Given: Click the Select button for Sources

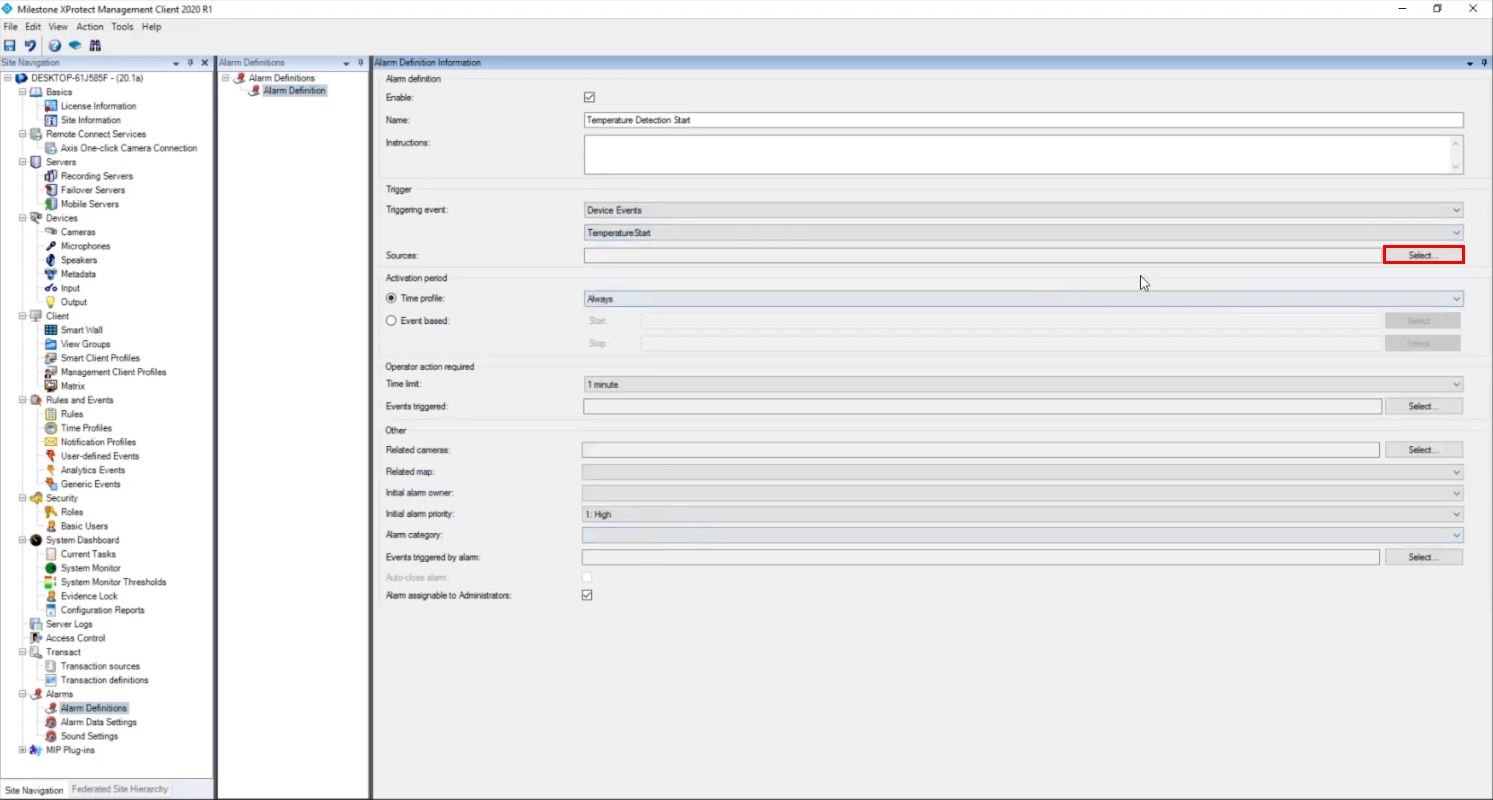Looking at the screenshot, I should 1422,255.
